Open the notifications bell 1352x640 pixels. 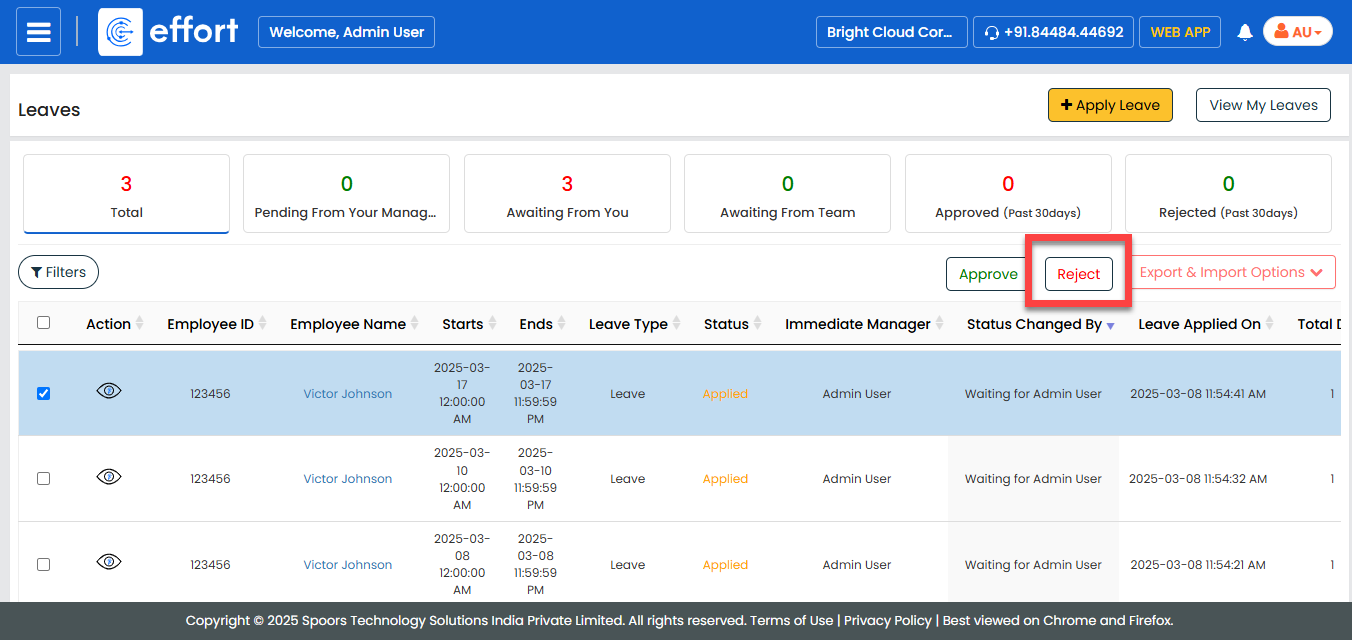coord(1244,32)
